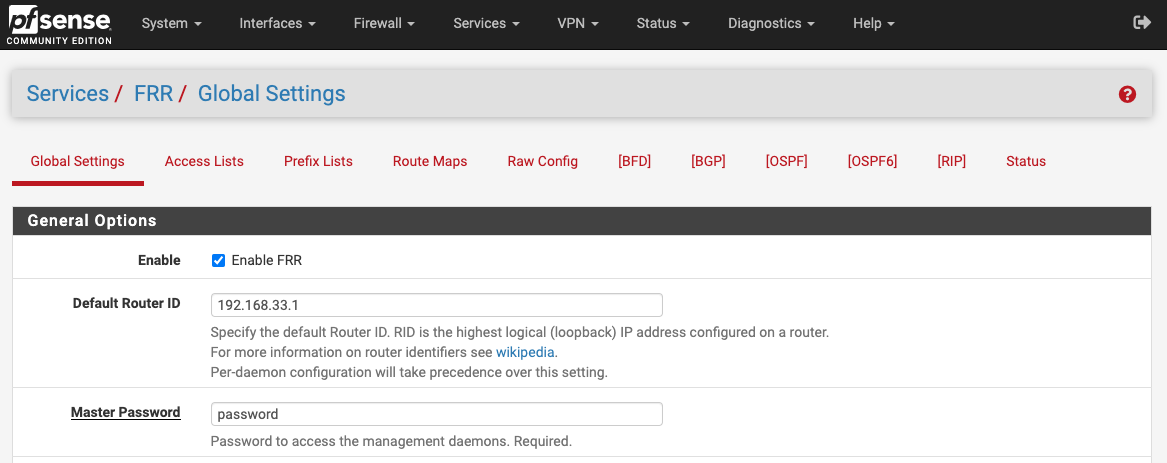
Task: Follow the wikipedia link
Action: click(526, 353)
